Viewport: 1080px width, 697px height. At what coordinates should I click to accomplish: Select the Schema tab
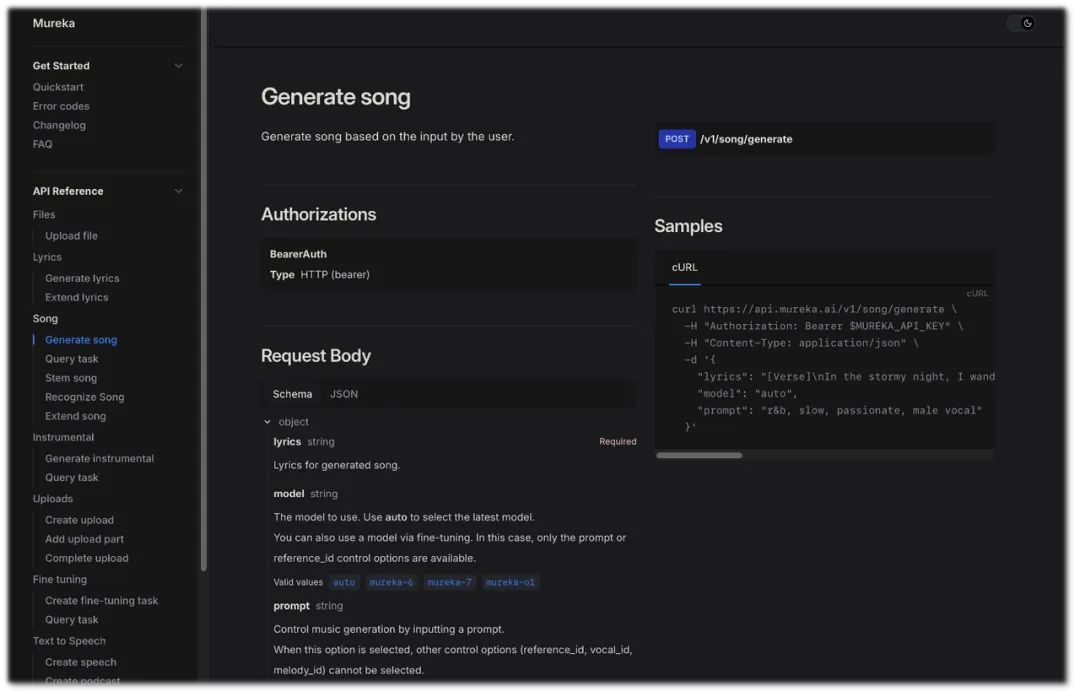tap(292, 394)
